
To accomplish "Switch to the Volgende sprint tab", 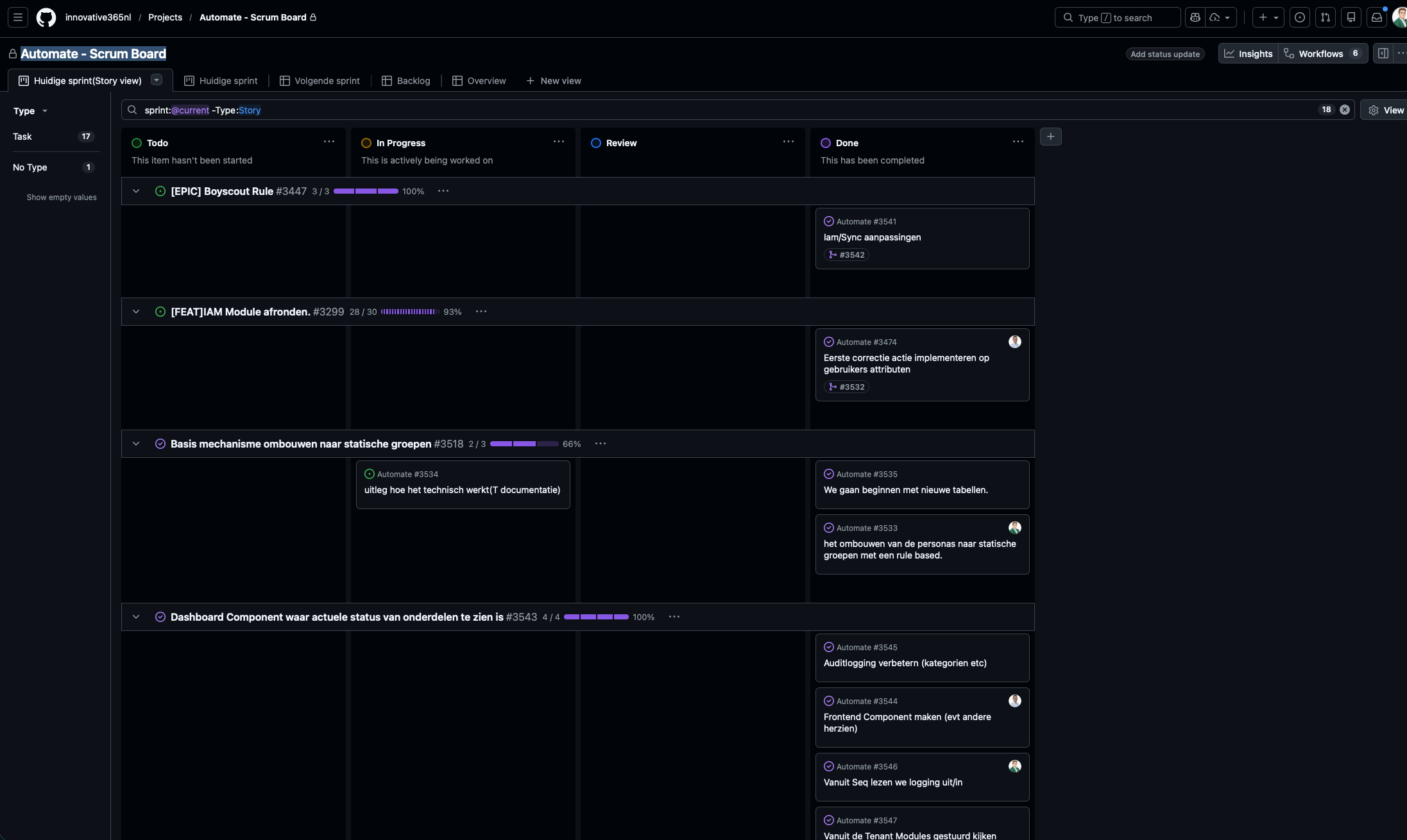I will [320, 81].
